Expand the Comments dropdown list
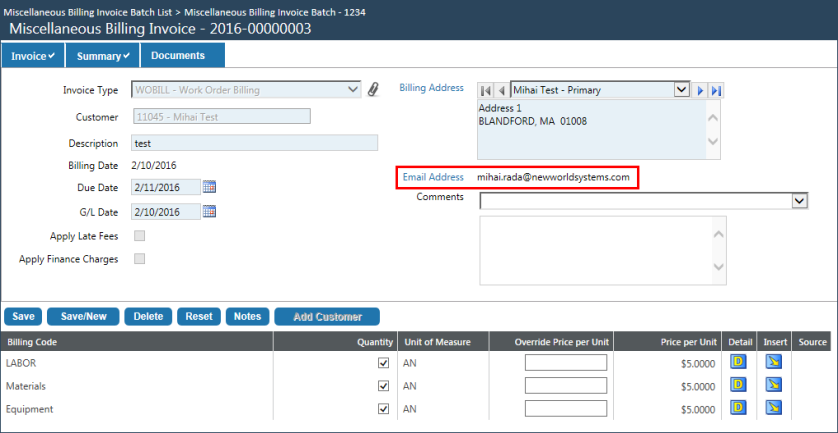The width and height of the screenshot is (838, 433). 799,201
